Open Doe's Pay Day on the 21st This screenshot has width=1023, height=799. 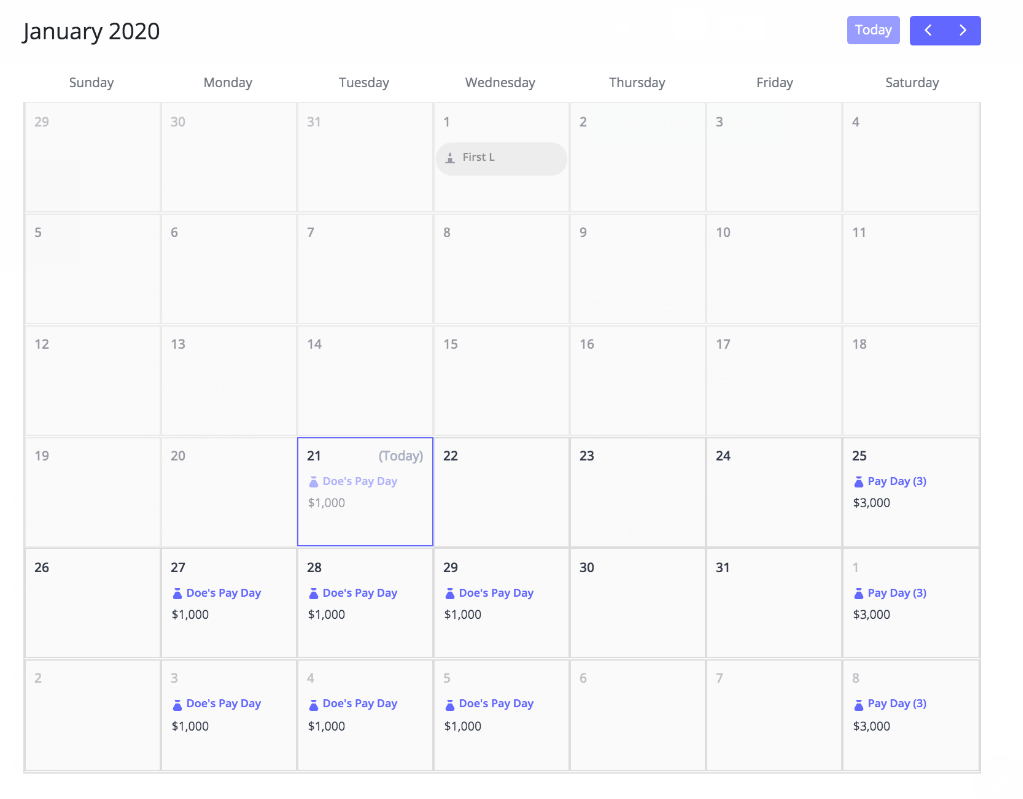tap(359, 481)
